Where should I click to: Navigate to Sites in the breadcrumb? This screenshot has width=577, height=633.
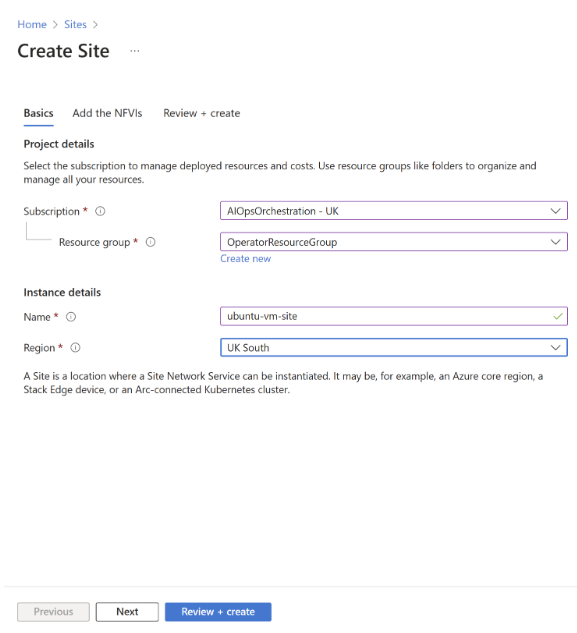click(x=76, y=25)
